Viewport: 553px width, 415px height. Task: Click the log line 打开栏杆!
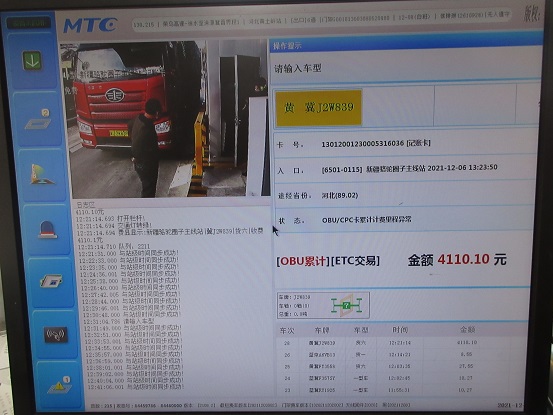point(111,219)
